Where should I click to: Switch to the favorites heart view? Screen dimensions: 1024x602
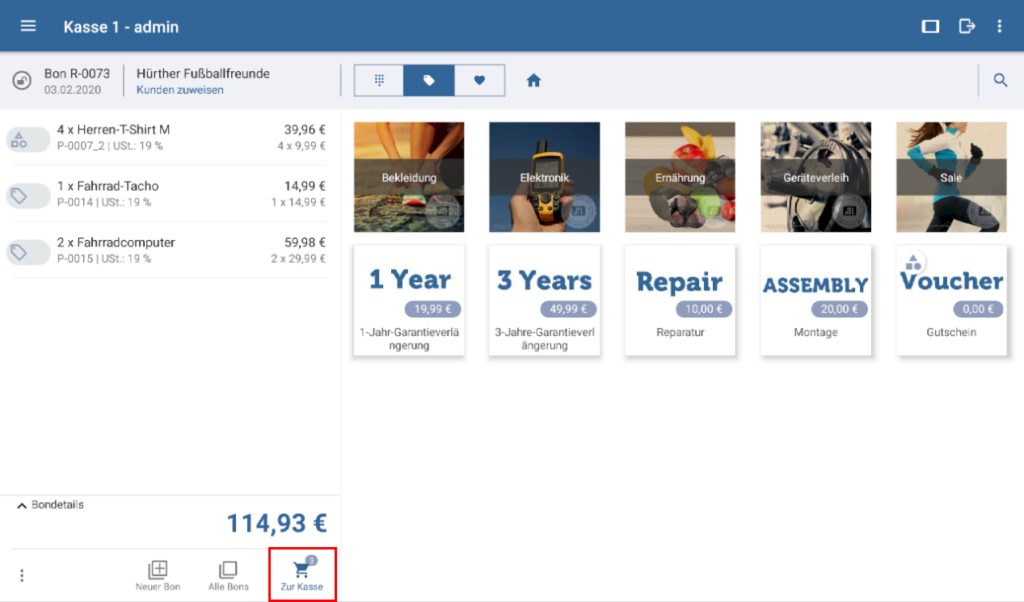pos(479,81)
